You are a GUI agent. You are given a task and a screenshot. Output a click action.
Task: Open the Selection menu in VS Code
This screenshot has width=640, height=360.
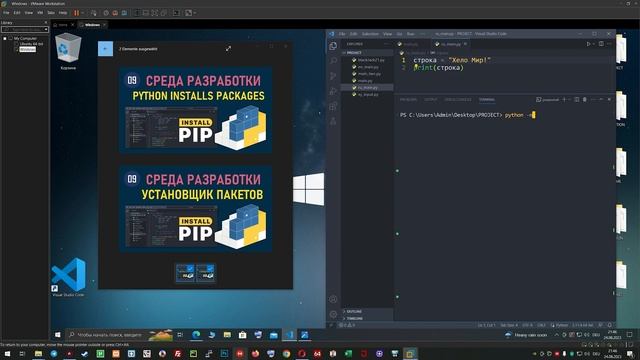[370, 34]
